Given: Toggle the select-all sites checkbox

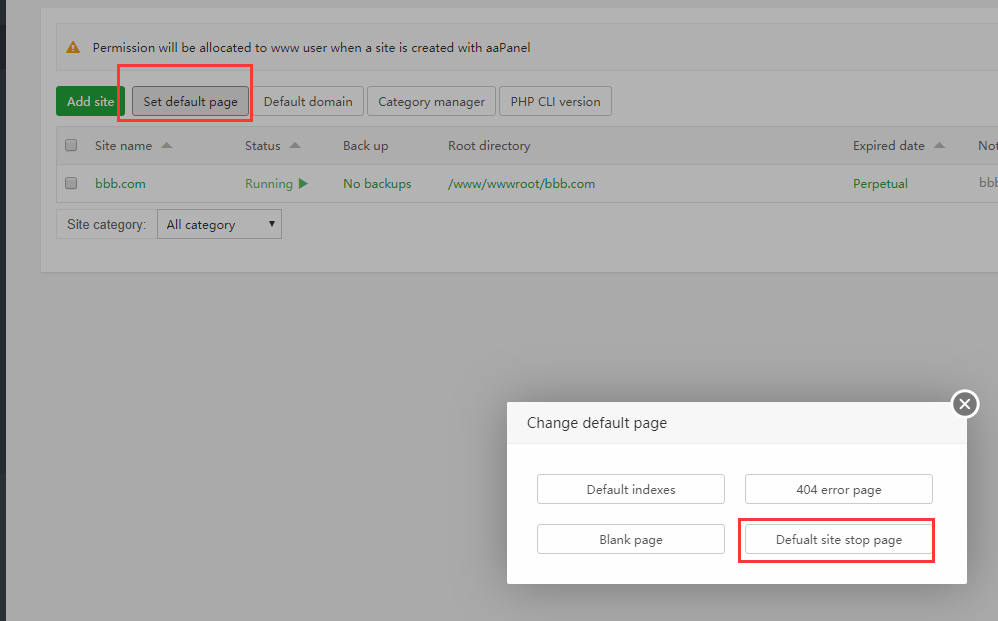Looking at the screenshot, I should click(71, 146).
